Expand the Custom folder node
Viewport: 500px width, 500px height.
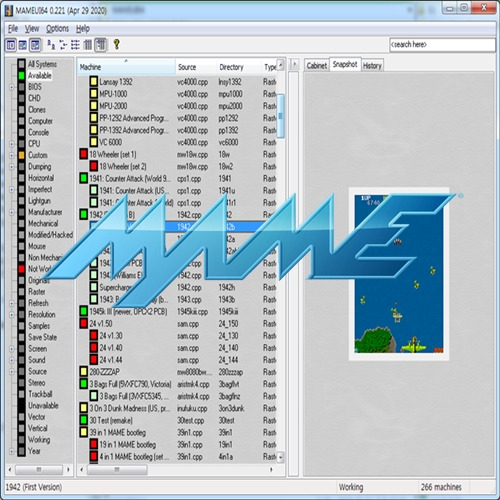click(12, 155)
